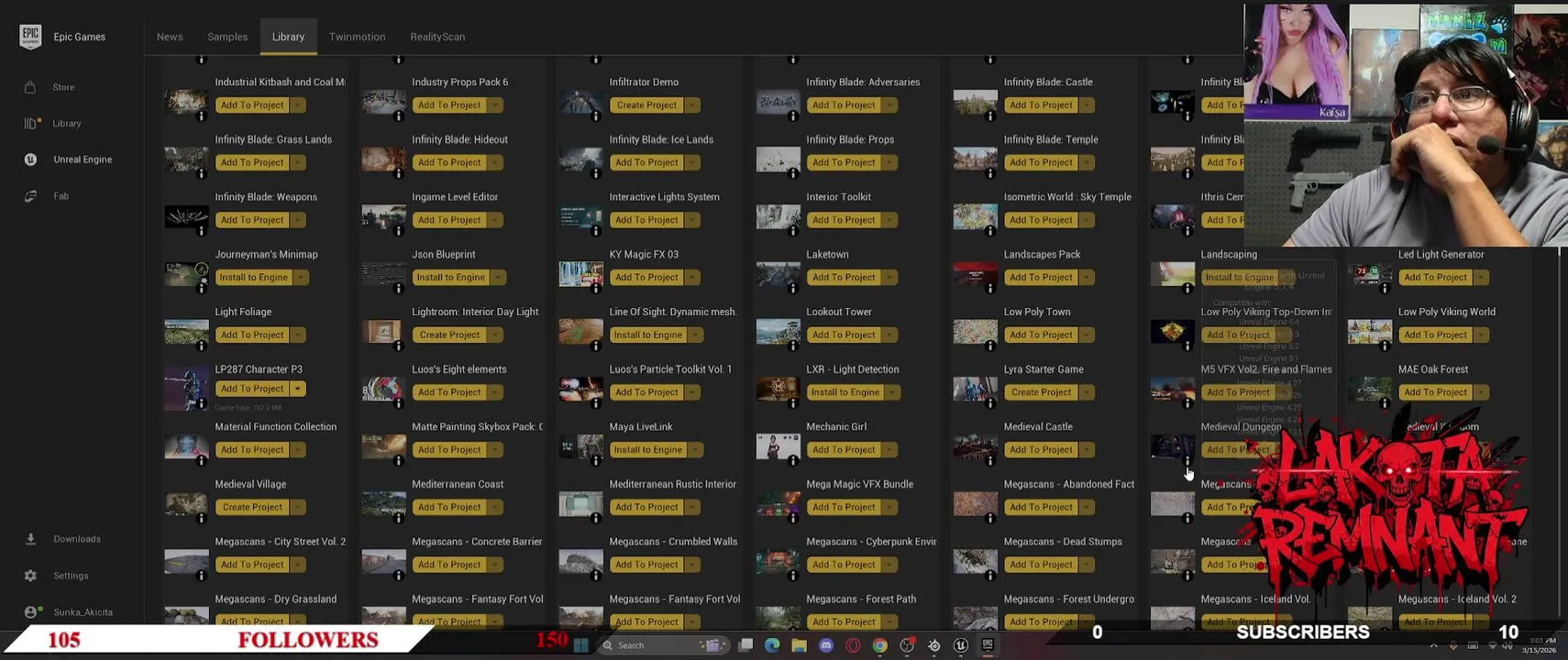Open Unreal Engine from the taskbar
Image resolution: width=1568 pixels, height=660 pixels.
tap(961, 645)
